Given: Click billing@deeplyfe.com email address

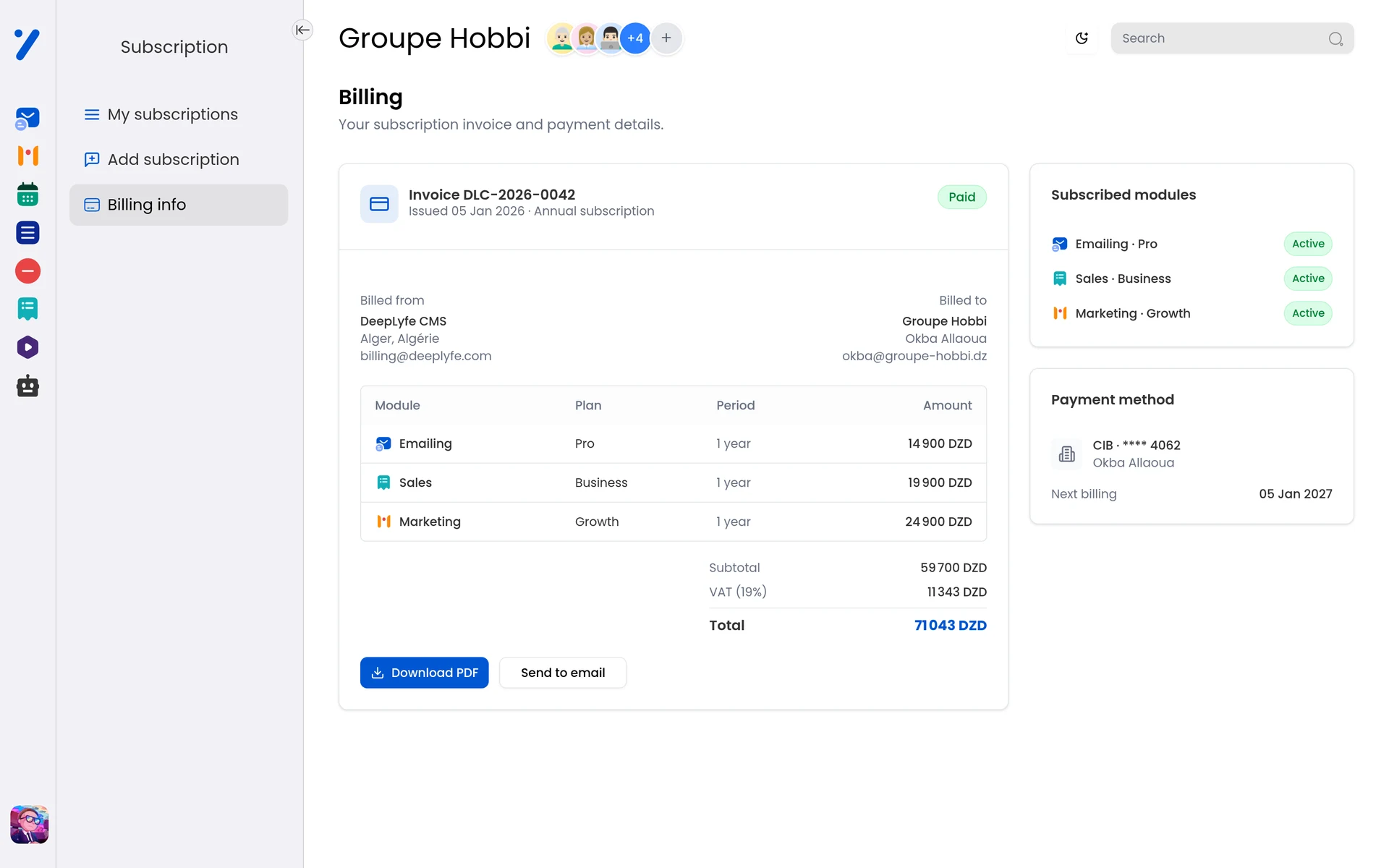Looking at the screenshot, I should point(425,356).
